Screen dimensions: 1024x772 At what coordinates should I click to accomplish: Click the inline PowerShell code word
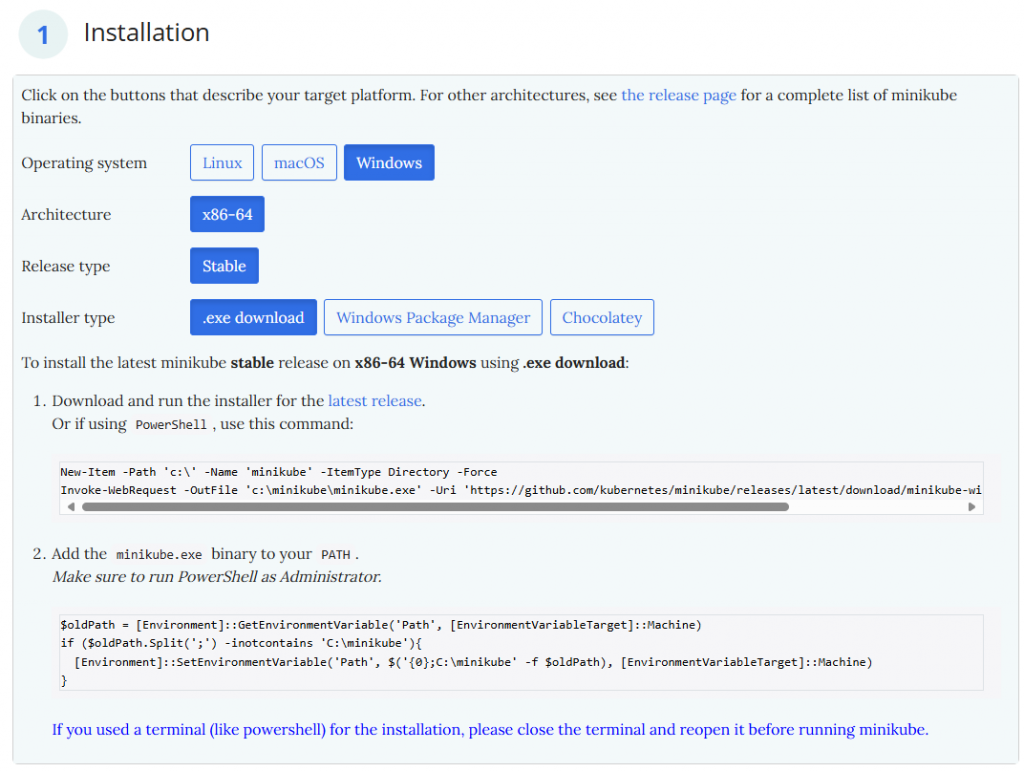[x=171, y=425]
